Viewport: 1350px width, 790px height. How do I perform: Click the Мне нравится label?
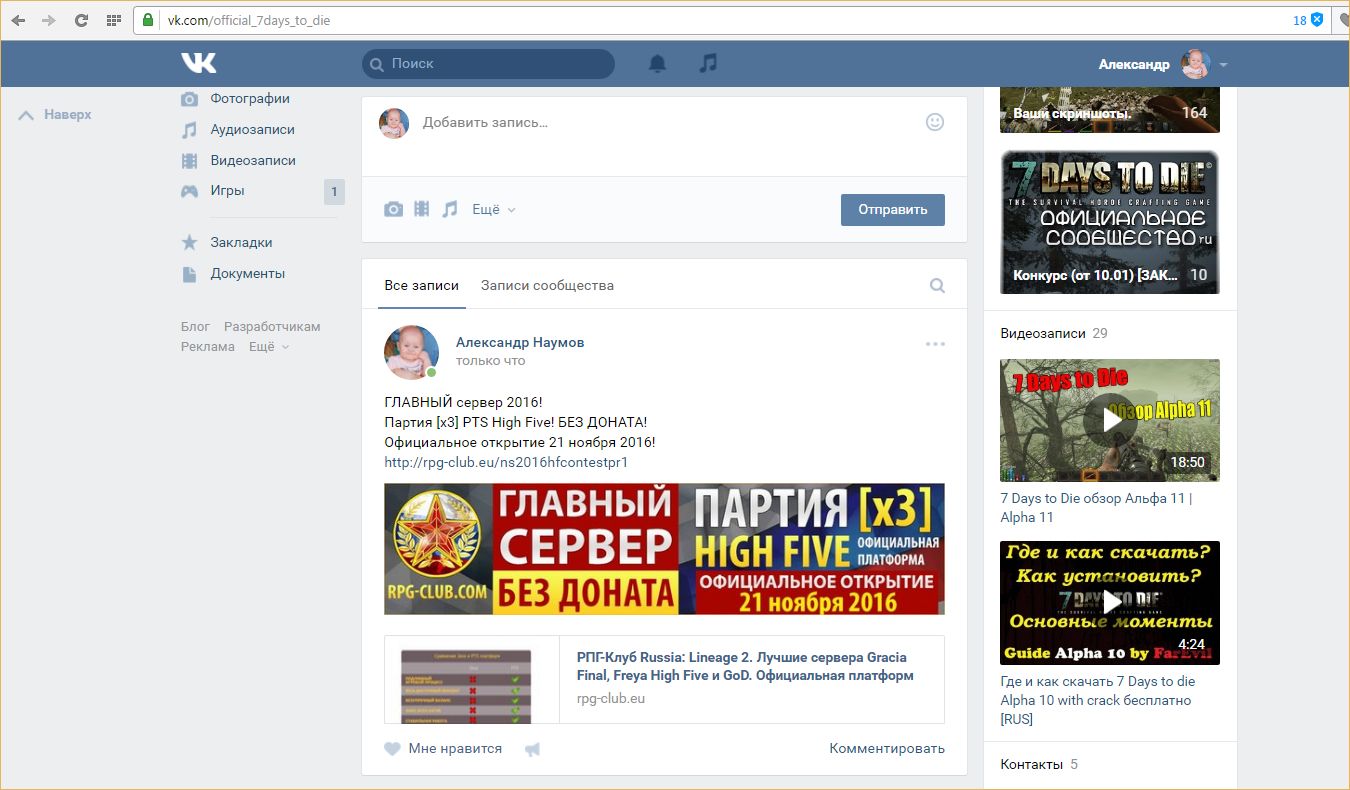(x=455, y=749)
